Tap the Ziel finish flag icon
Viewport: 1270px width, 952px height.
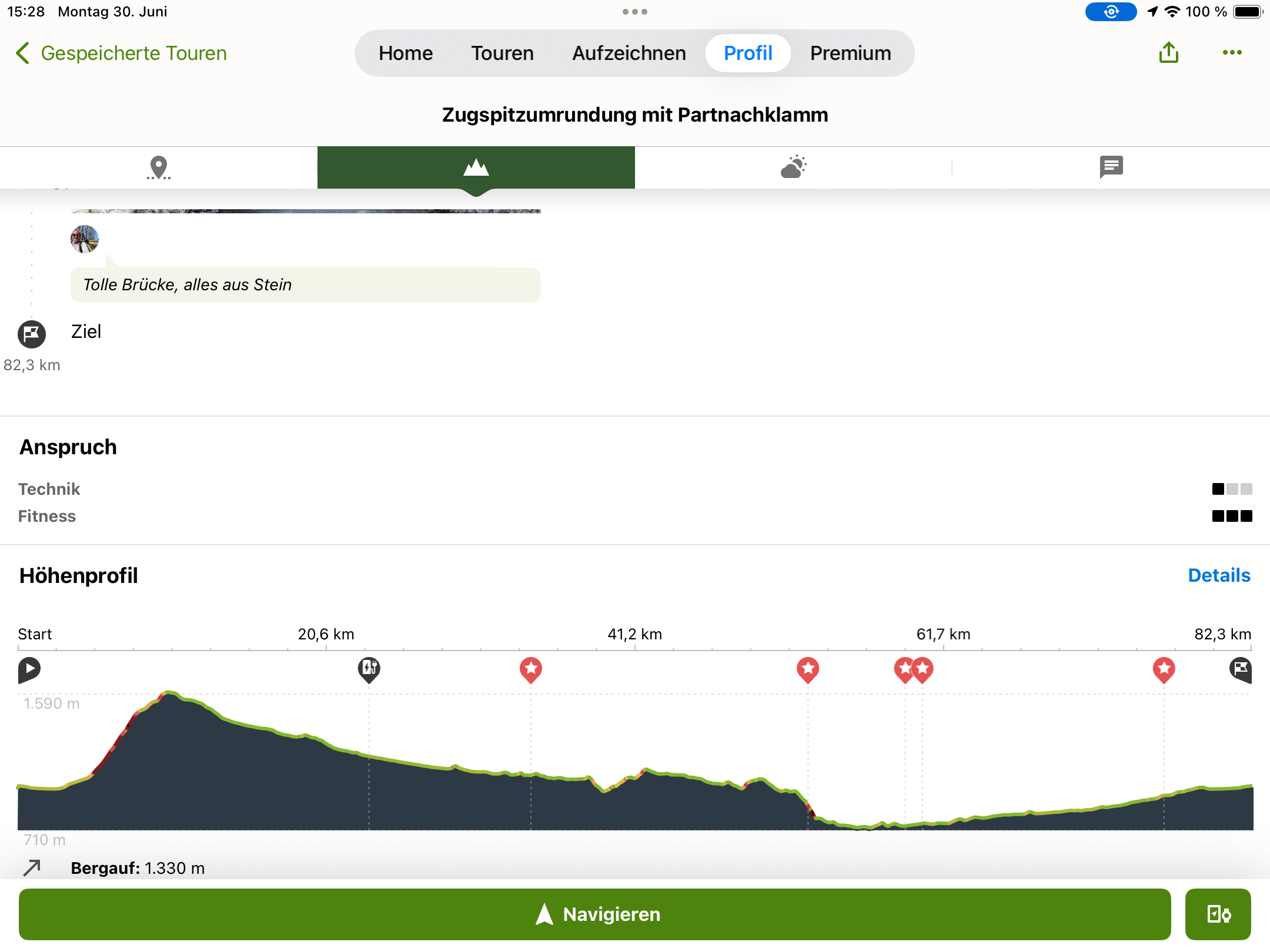point(32,334)
